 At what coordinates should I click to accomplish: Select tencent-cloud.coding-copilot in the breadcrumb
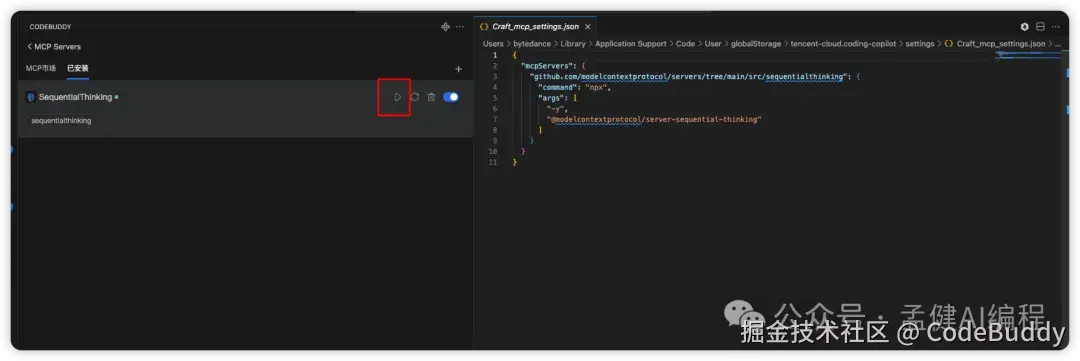coord(843,43)
